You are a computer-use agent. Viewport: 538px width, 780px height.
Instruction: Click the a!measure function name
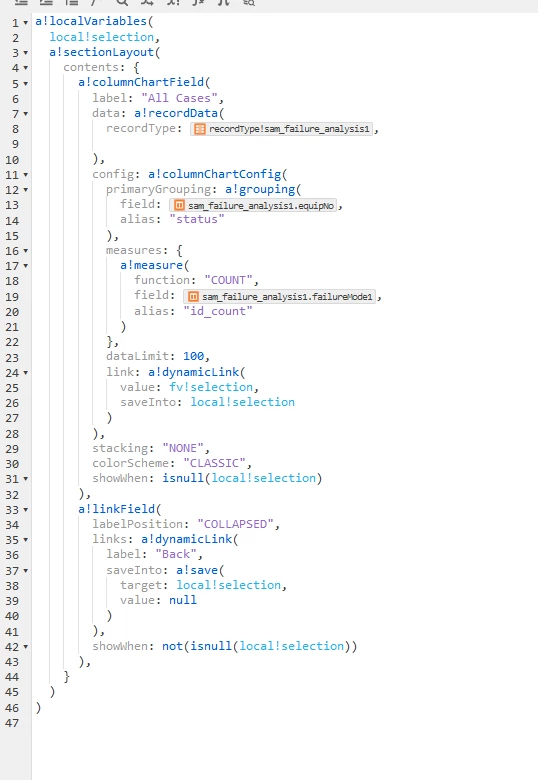[x=152, y=266]
